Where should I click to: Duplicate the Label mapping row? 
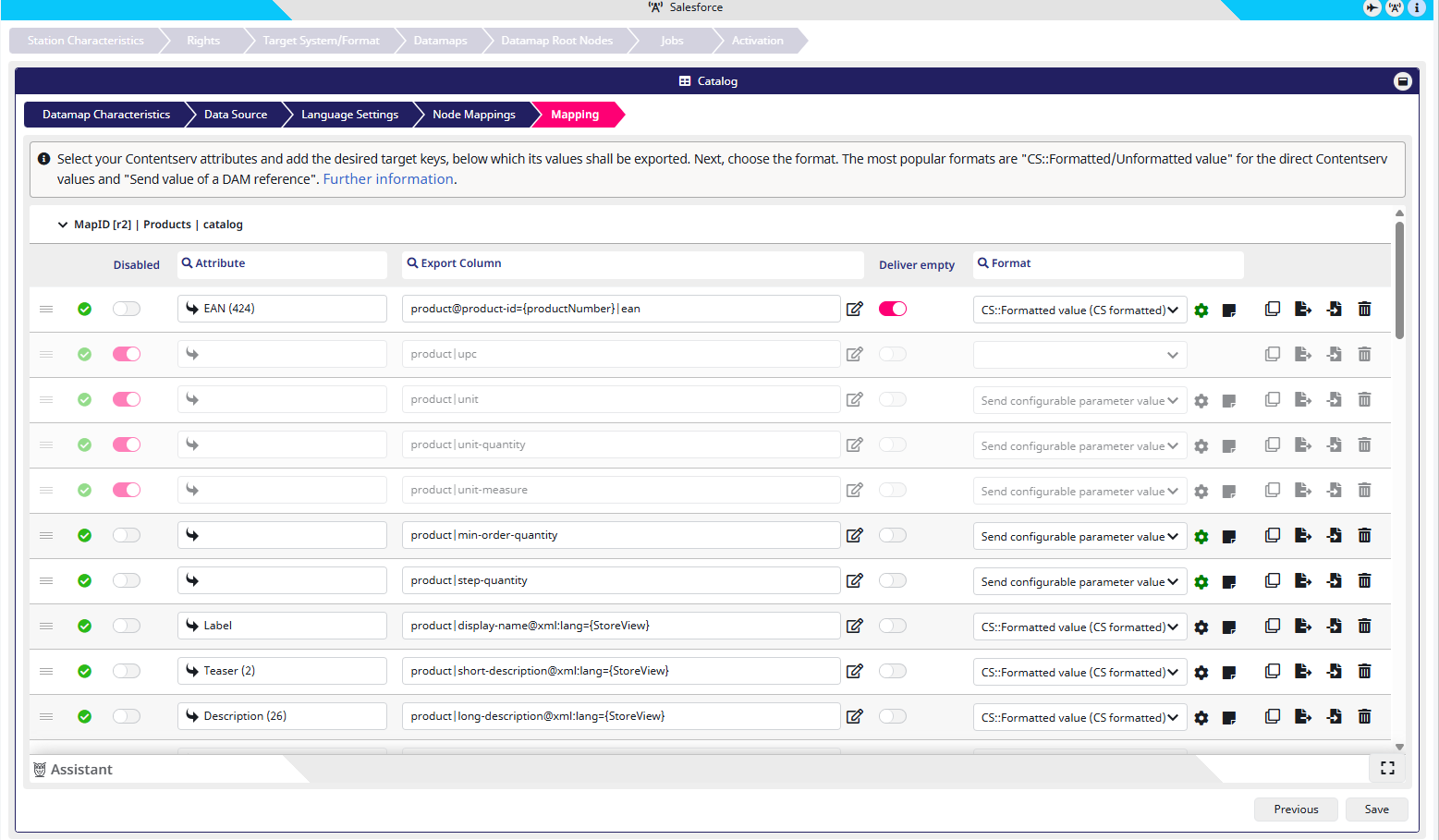[x=1273, y=626]
